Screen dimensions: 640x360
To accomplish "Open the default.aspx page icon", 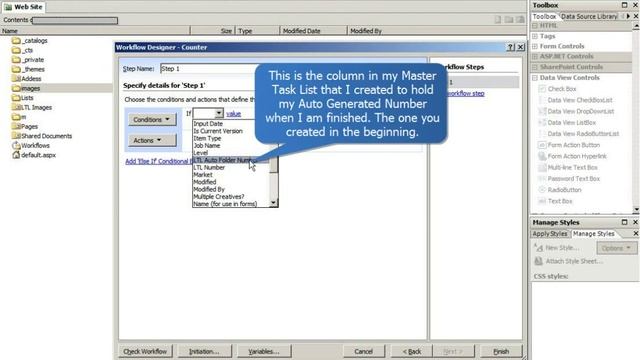I will (x=16, y=155).
